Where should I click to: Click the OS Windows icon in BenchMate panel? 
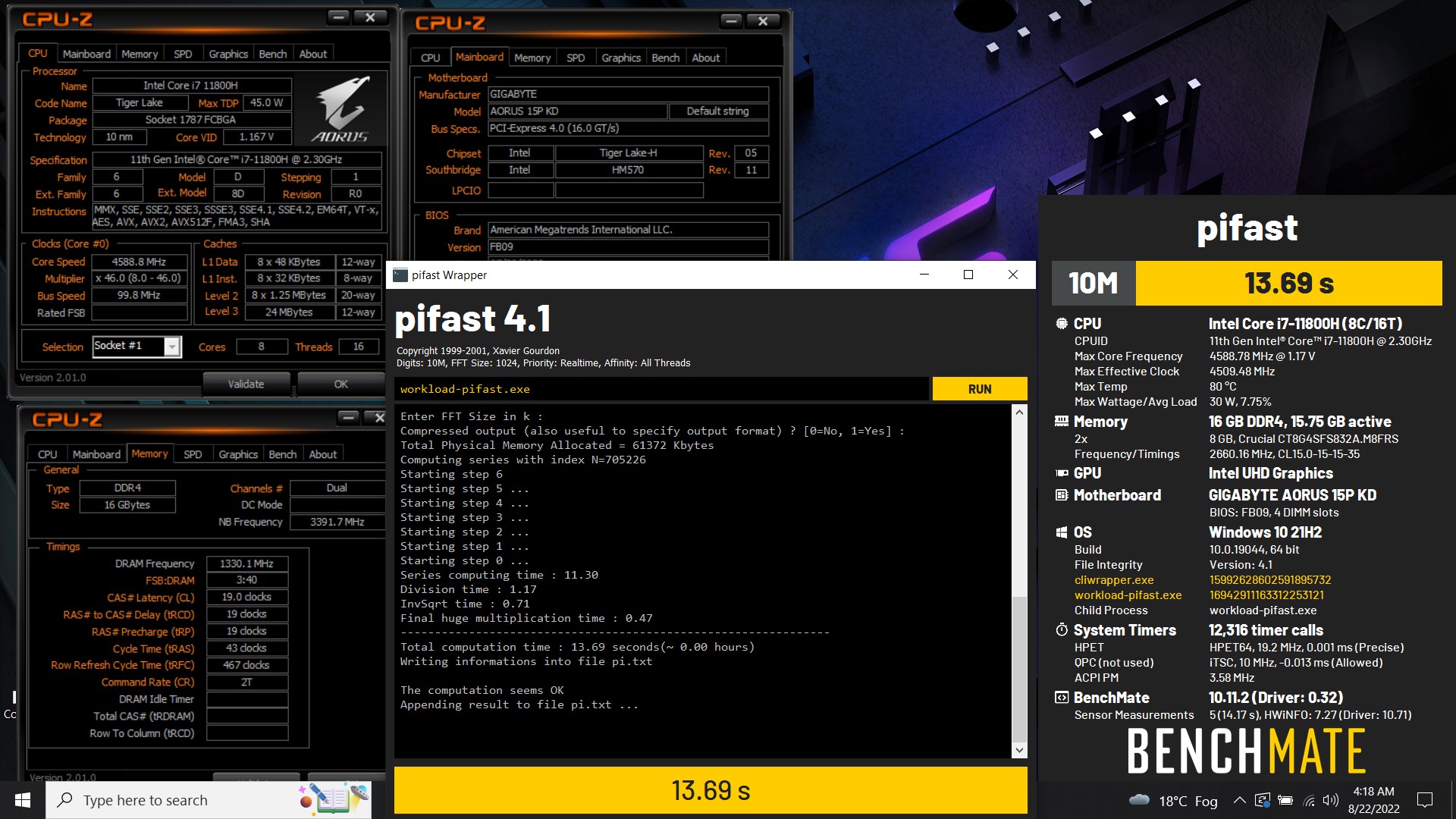point(1062,532)
